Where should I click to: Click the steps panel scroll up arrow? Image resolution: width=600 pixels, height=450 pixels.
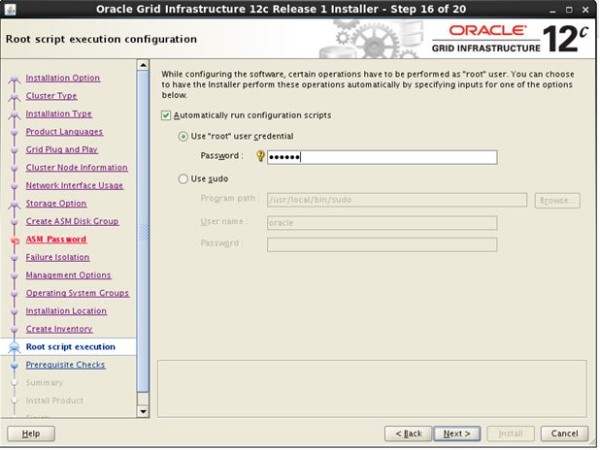[143, 65]
